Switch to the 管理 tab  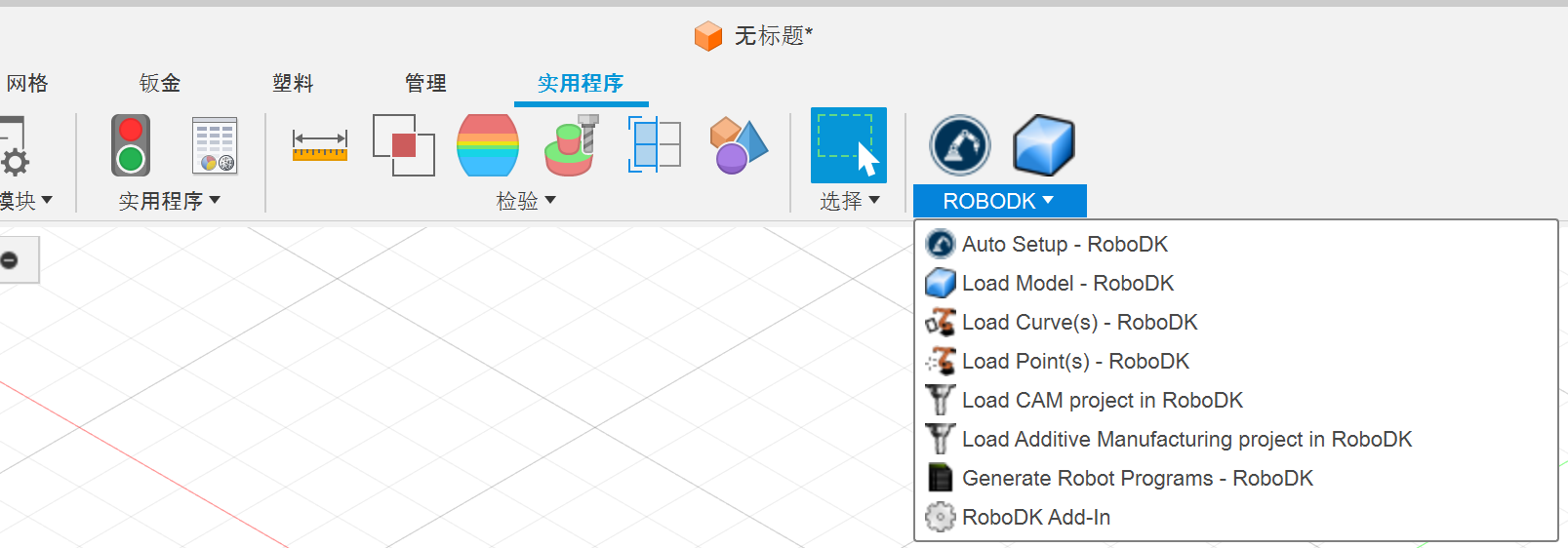[425, 84]
